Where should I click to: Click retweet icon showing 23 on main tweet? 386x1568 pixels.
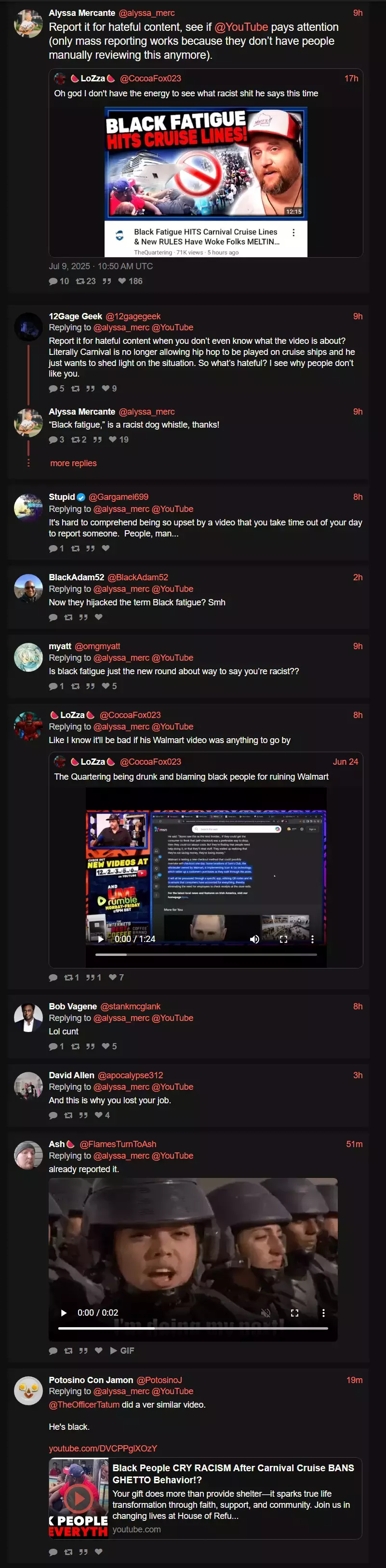[80, 281]
